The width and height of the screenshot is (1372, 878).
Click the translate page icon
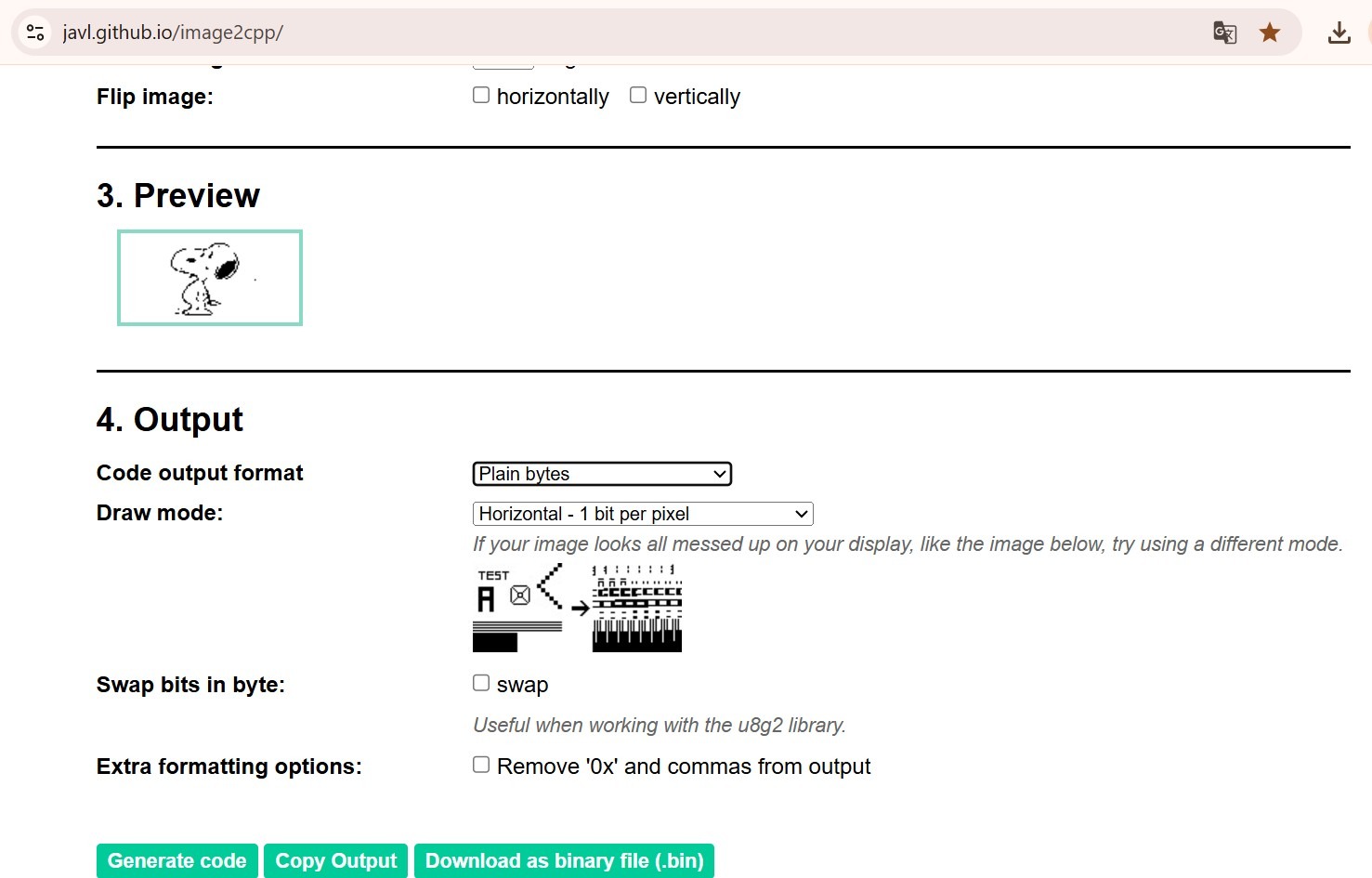[x=1224, y=33]
